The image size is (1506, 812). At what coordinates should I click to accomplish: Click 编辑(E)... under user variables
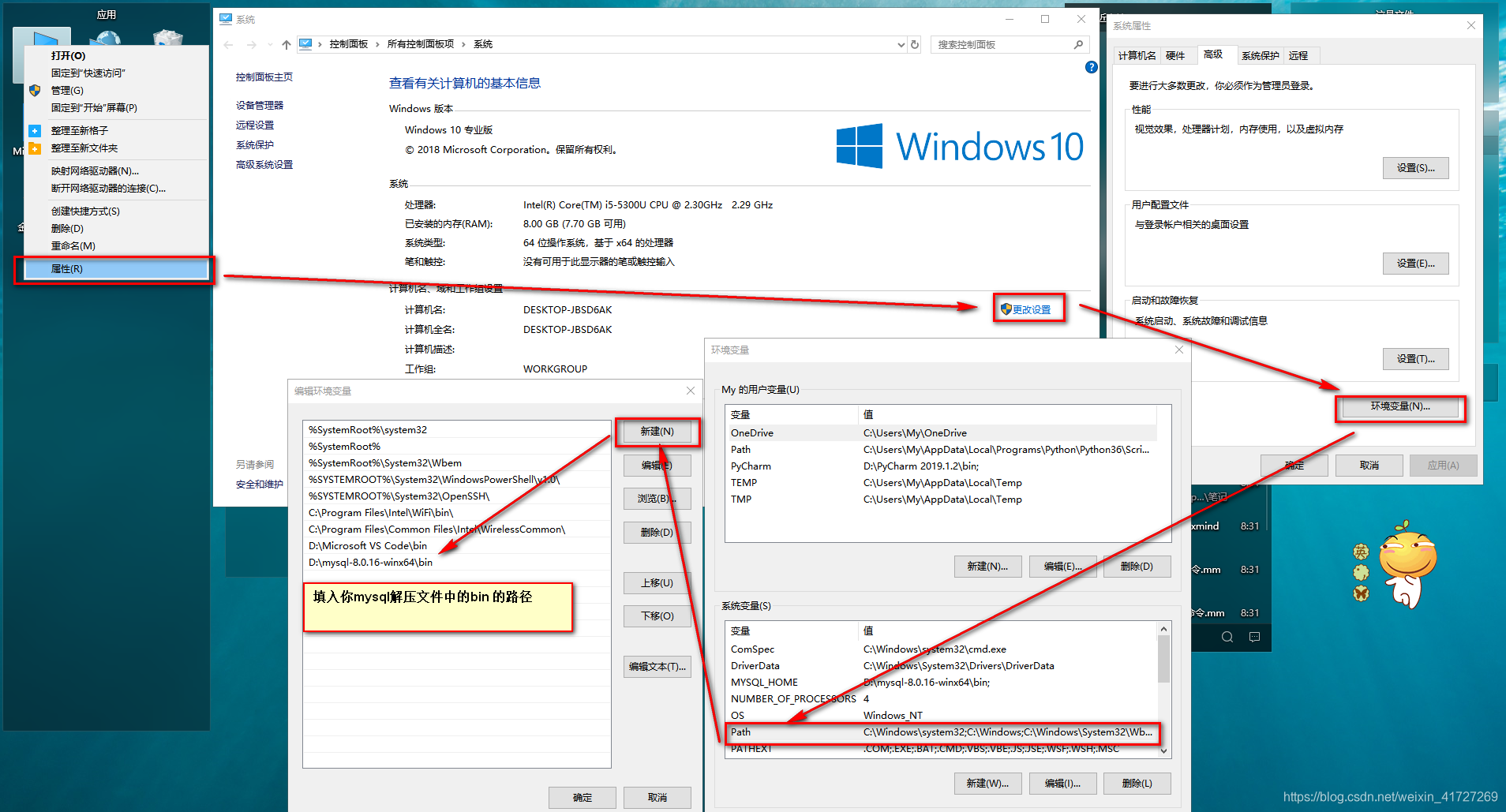1062,567
